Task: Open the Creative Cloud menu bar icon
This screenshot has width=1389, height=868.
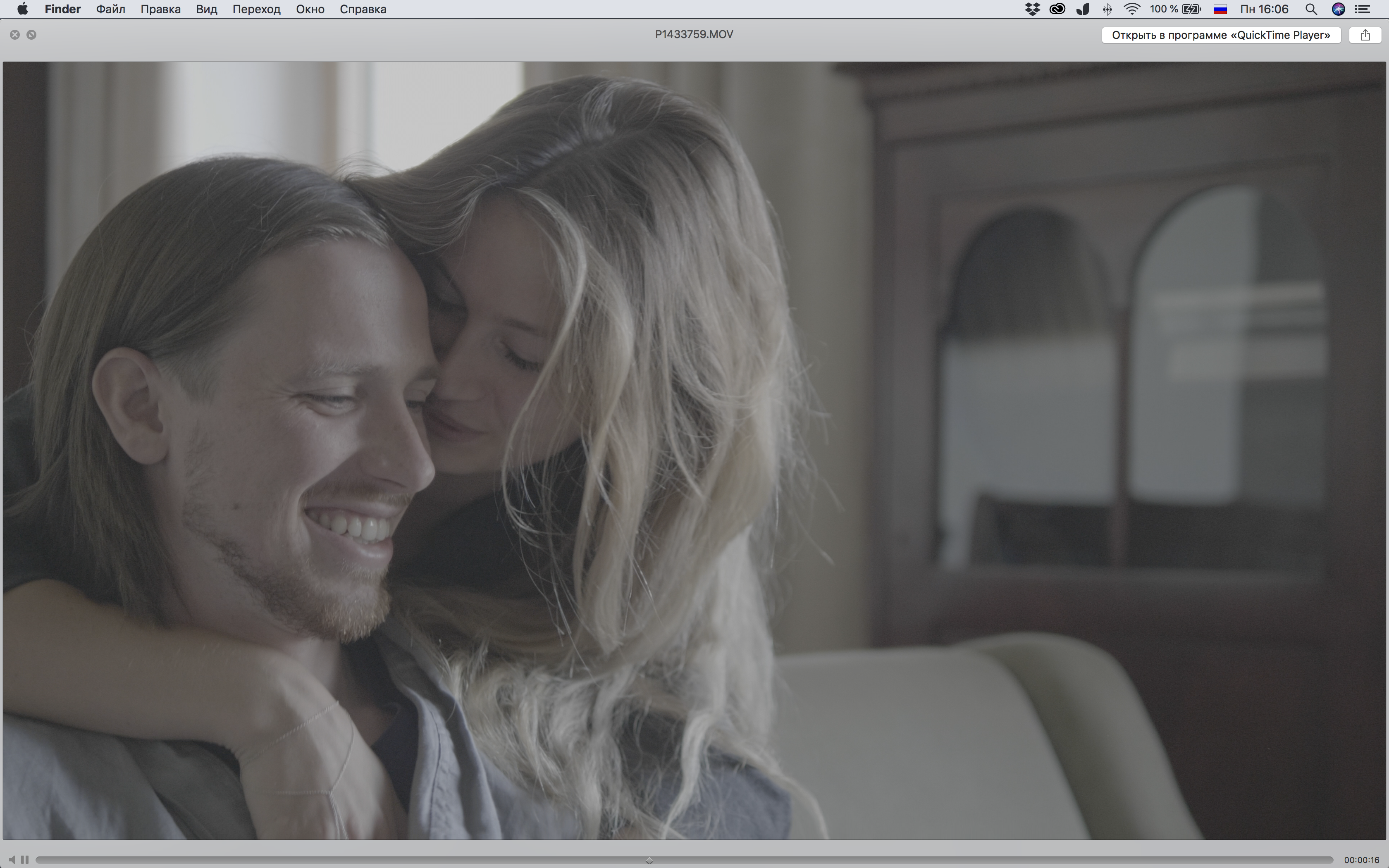Action: coord(1057,9)
